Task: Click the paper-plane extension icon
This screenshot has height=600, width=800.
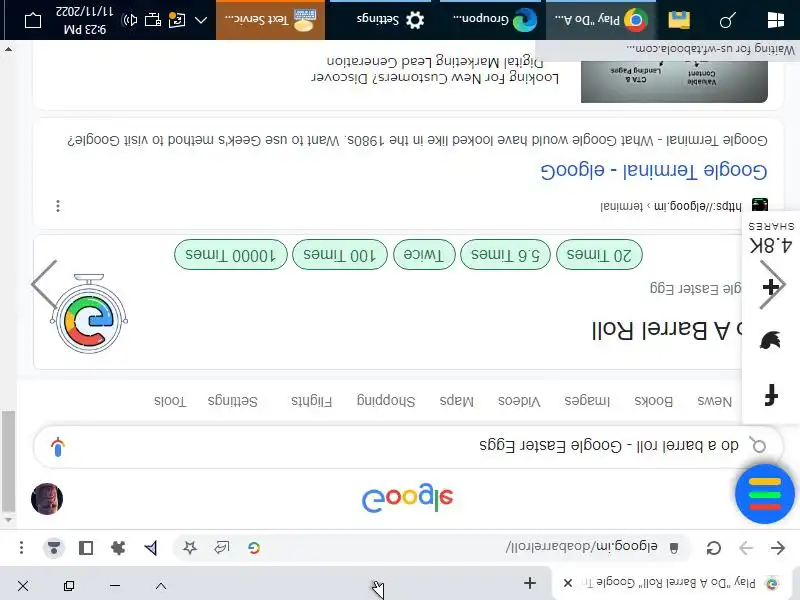Action: pos(151,547)
